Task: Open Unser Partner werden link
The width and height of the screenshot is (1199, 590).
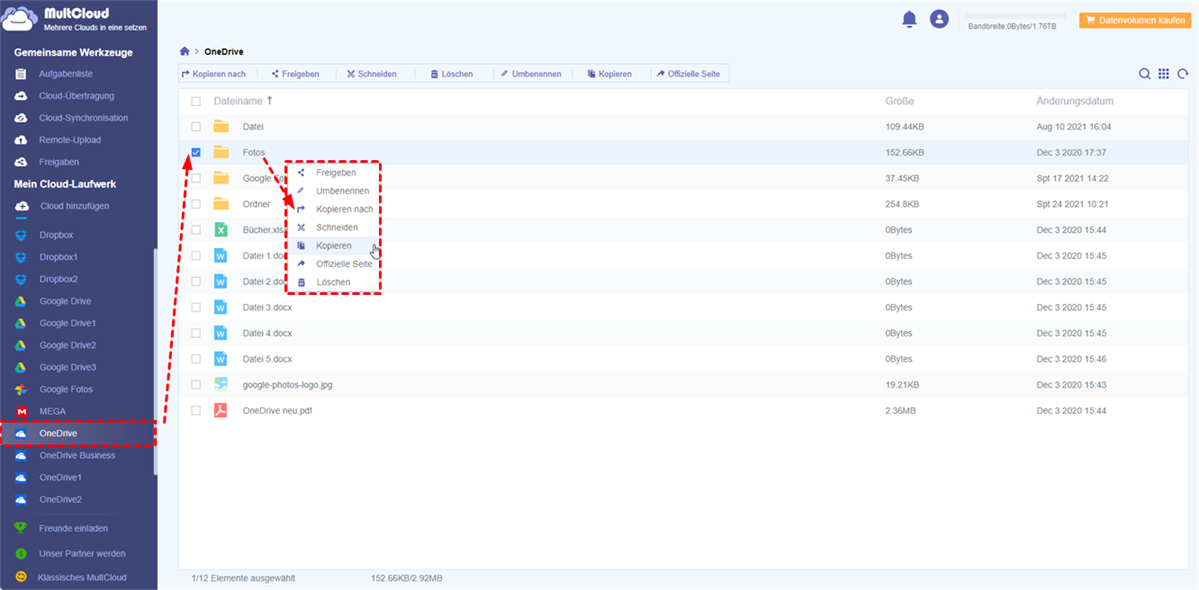Action: click(x=83, y=553)
